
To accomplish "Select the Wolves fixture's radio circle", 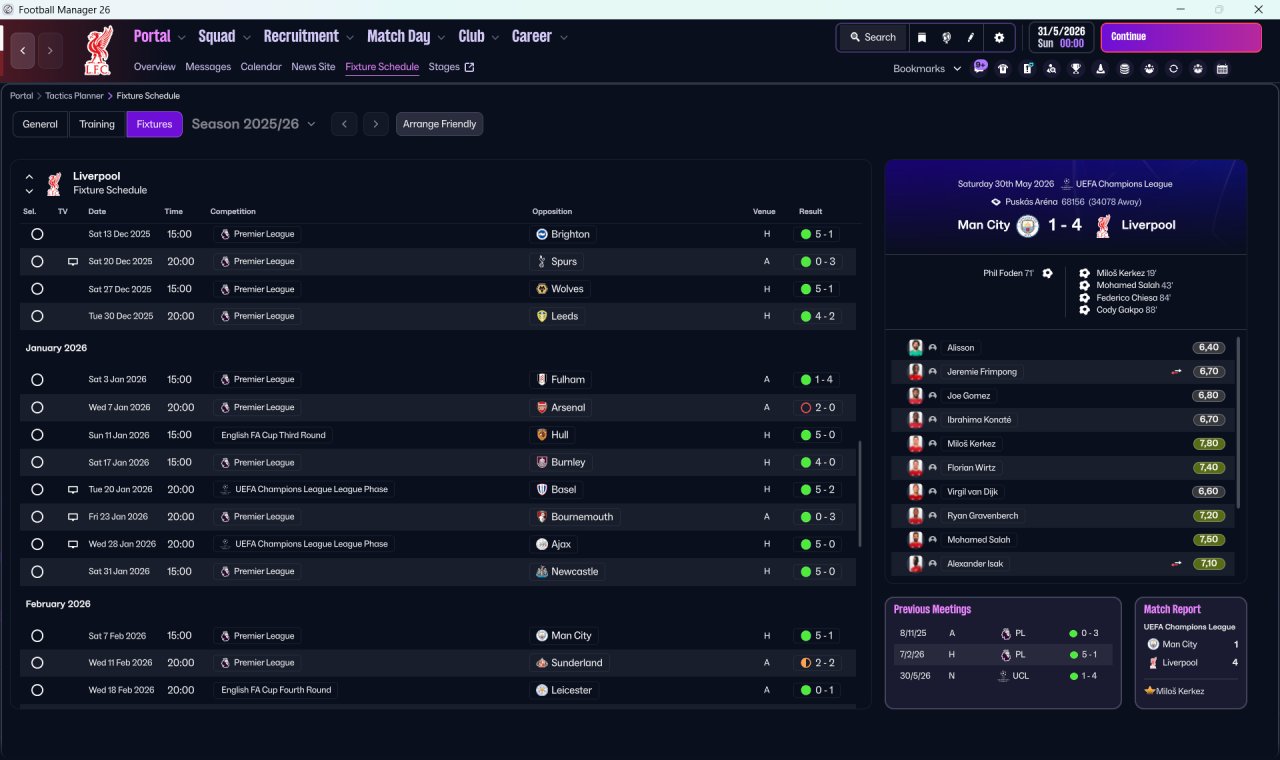I will tap(37, 289).
